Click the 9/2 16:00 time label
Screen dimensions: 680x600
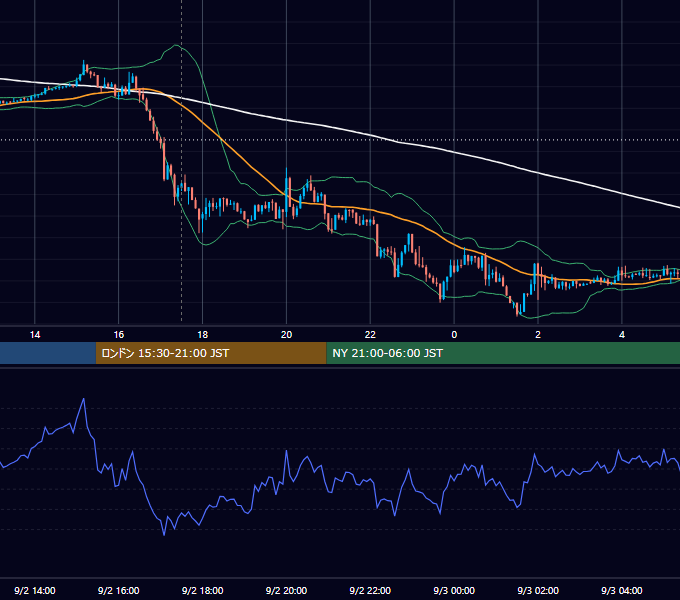118,590
